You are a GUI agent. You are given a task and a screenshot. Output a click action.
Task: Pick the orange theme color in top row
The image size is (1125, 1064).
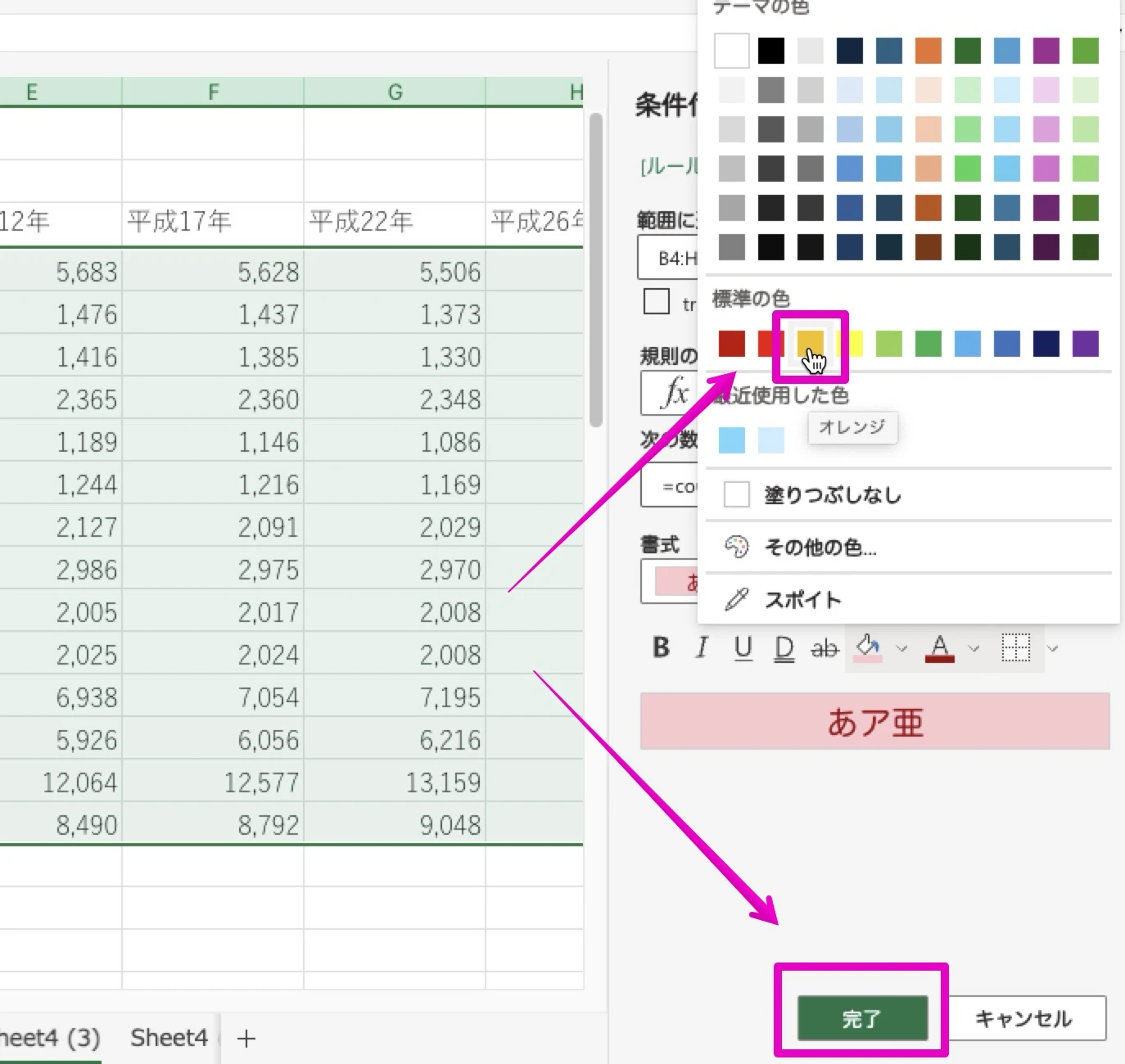pyautogui.click(x=928, y=51)
